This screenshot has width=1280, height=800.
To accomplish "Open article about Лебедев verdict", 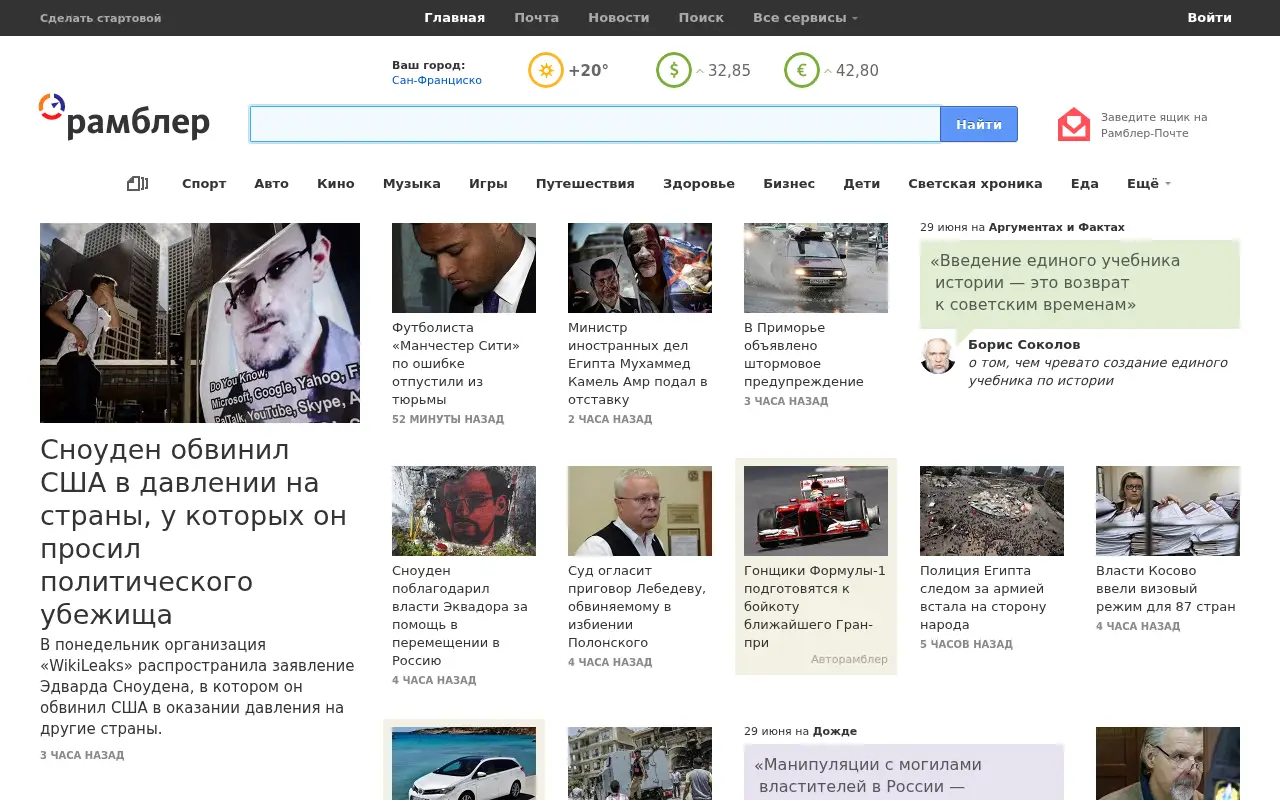I will (x=638, y=606).
